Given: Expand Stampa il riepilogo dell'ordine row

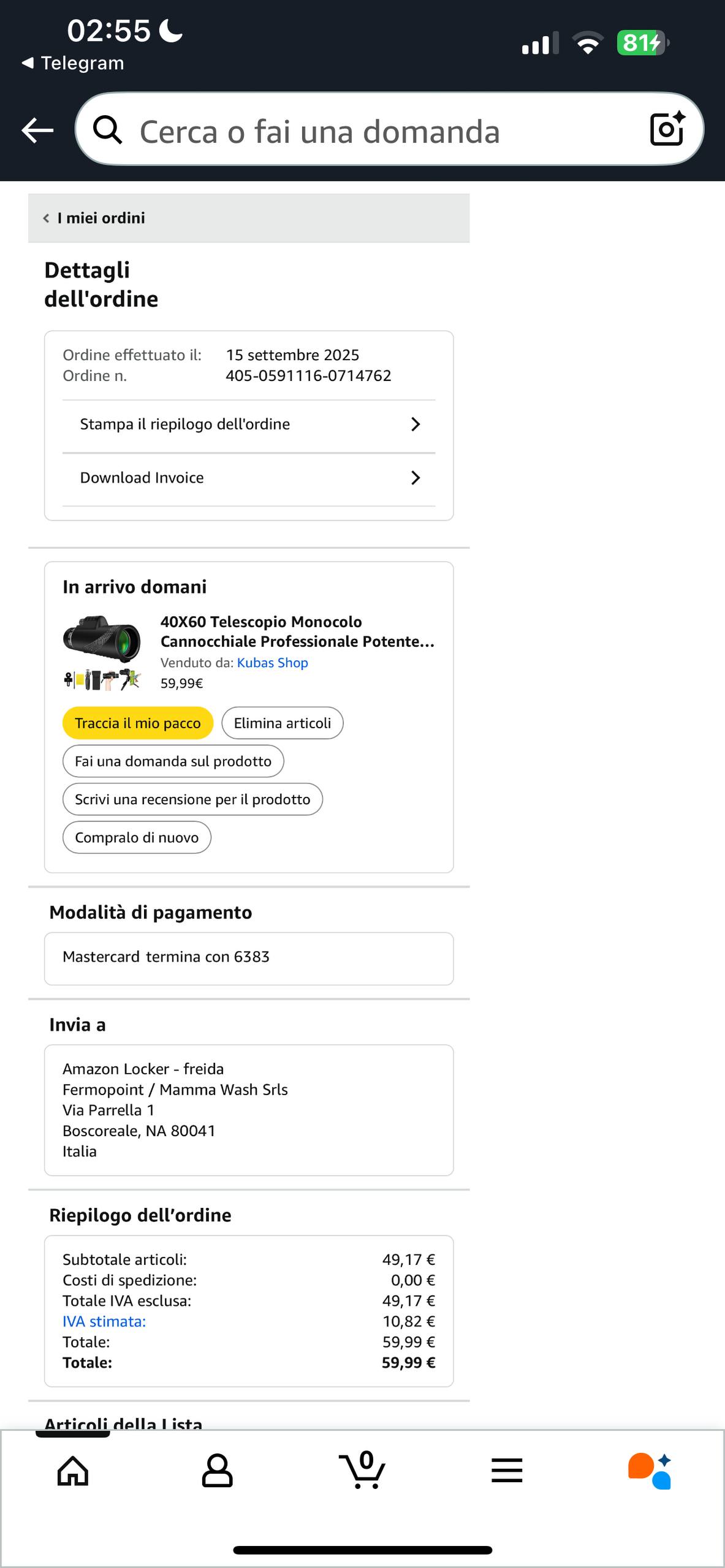Looking at the screenshot, I should pos(249,424).
